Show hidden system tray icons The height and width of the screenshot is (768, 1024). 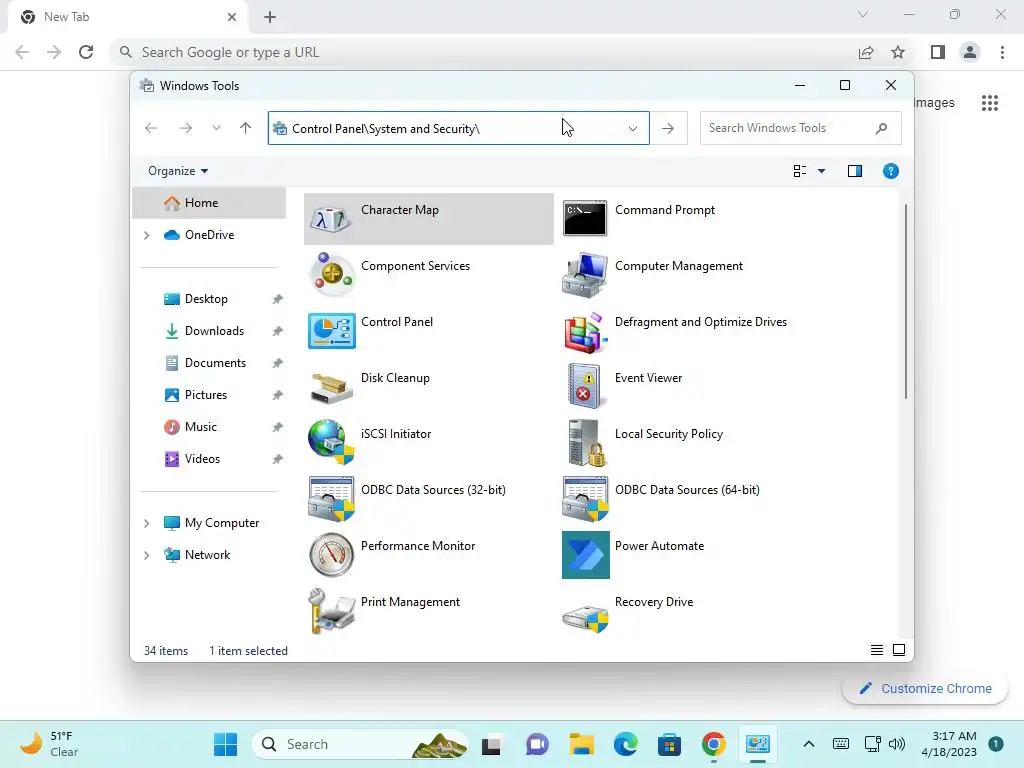tap(808, 744)
